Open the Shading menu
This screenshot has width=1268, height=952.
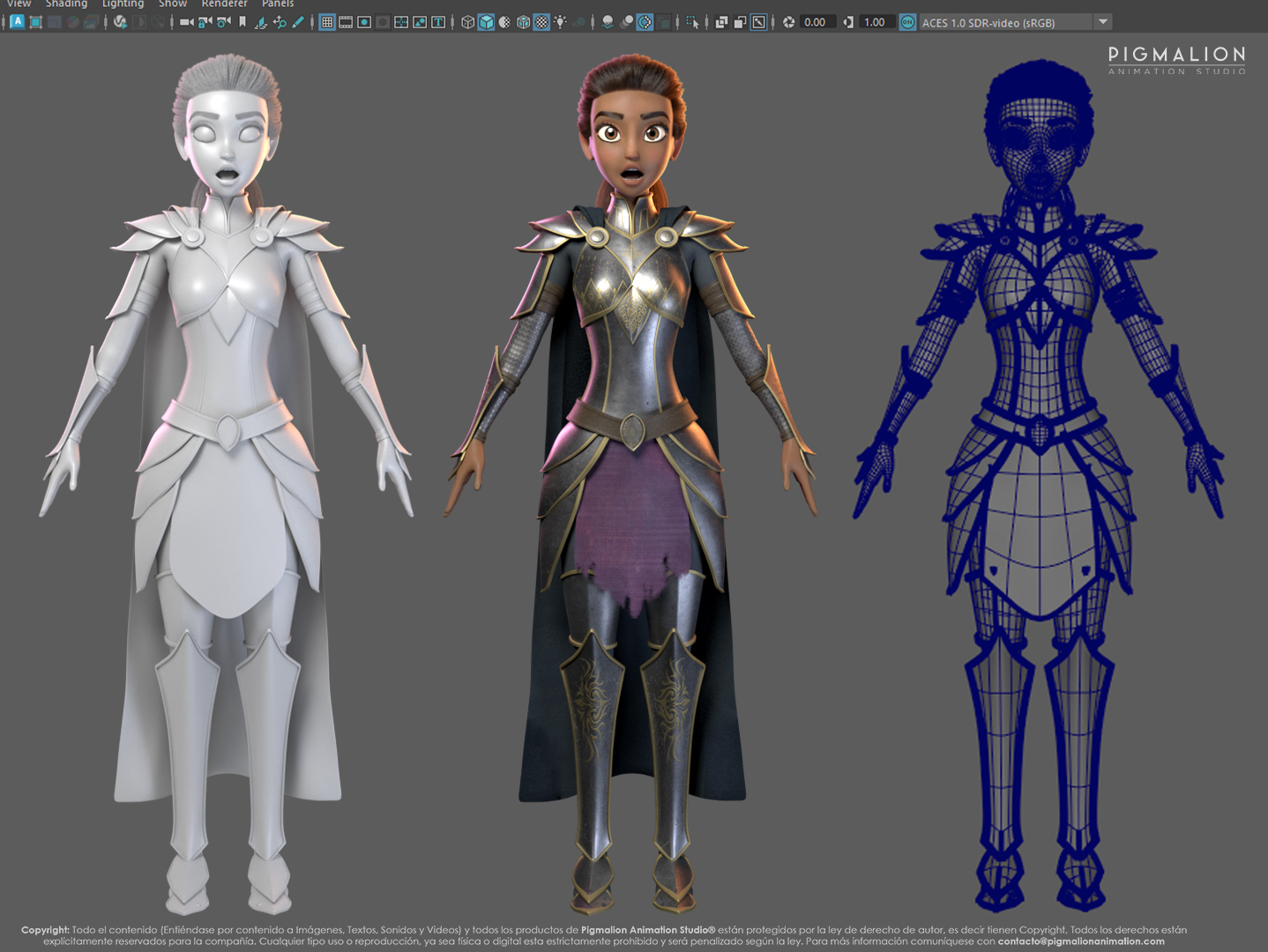(66, 4)
